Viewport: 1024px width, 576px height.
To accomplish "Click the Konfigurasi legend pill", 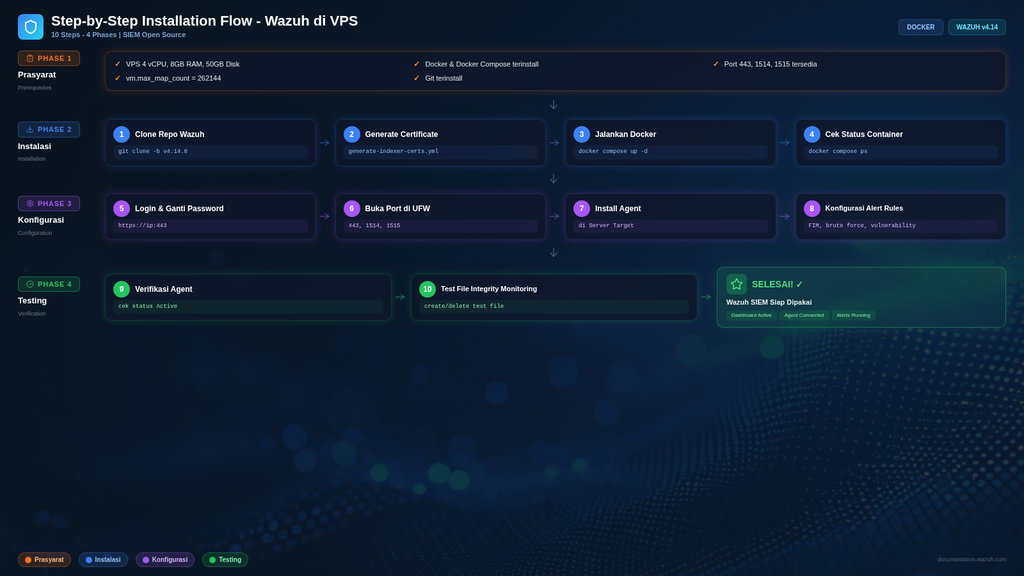I will [x=165, y=560].
